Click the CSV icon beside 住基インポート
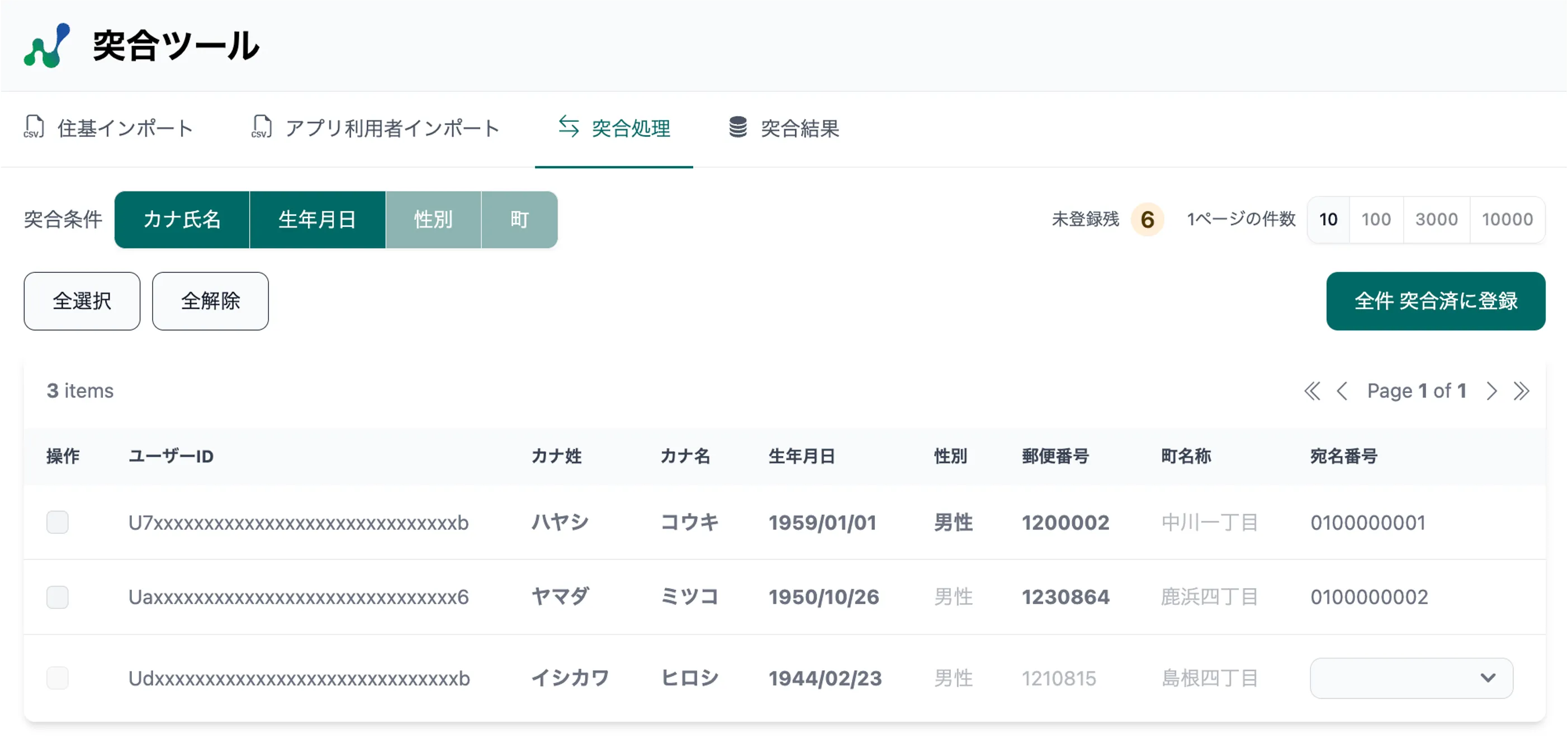The image size is (1568, 748). coord(34,127)
